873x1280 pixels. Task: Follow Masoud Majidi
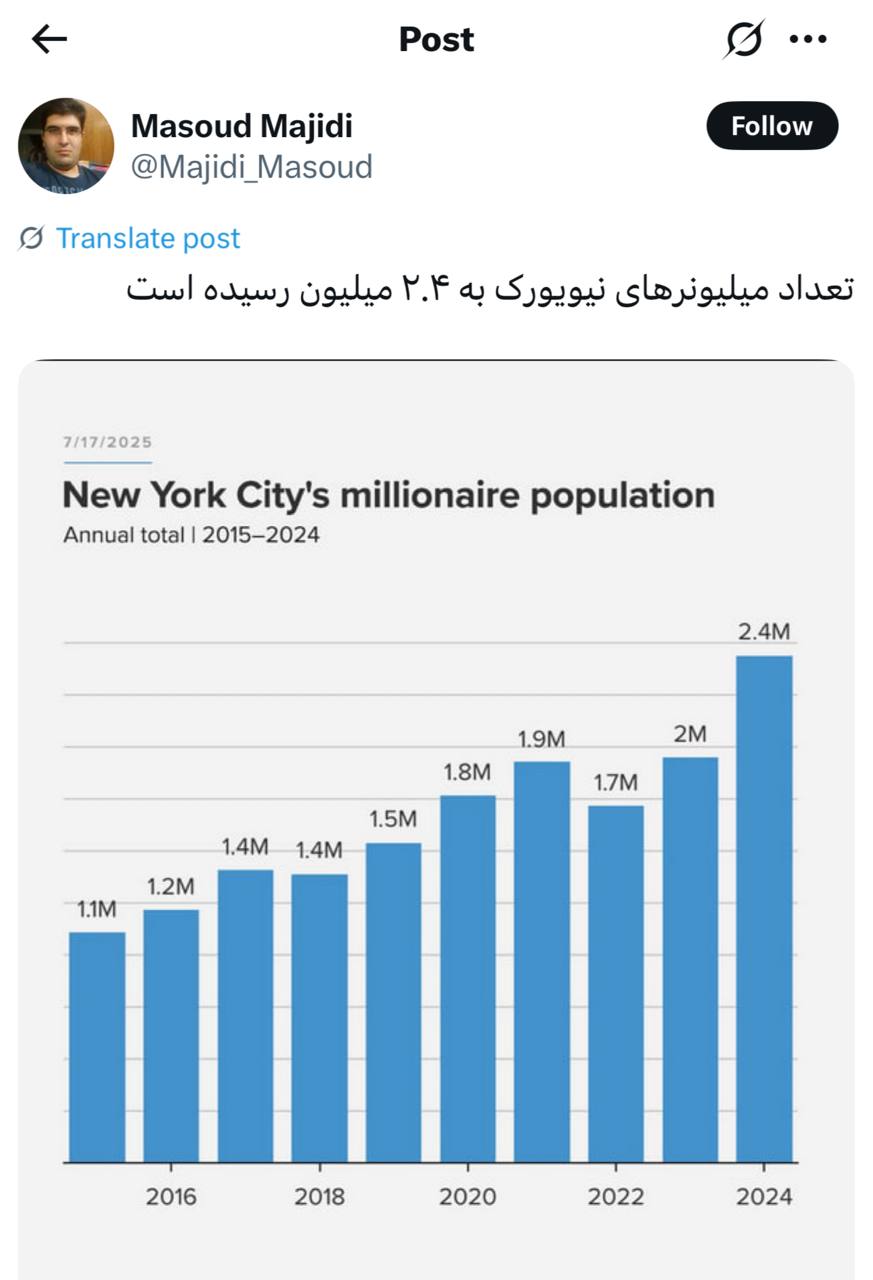[771, 126]
